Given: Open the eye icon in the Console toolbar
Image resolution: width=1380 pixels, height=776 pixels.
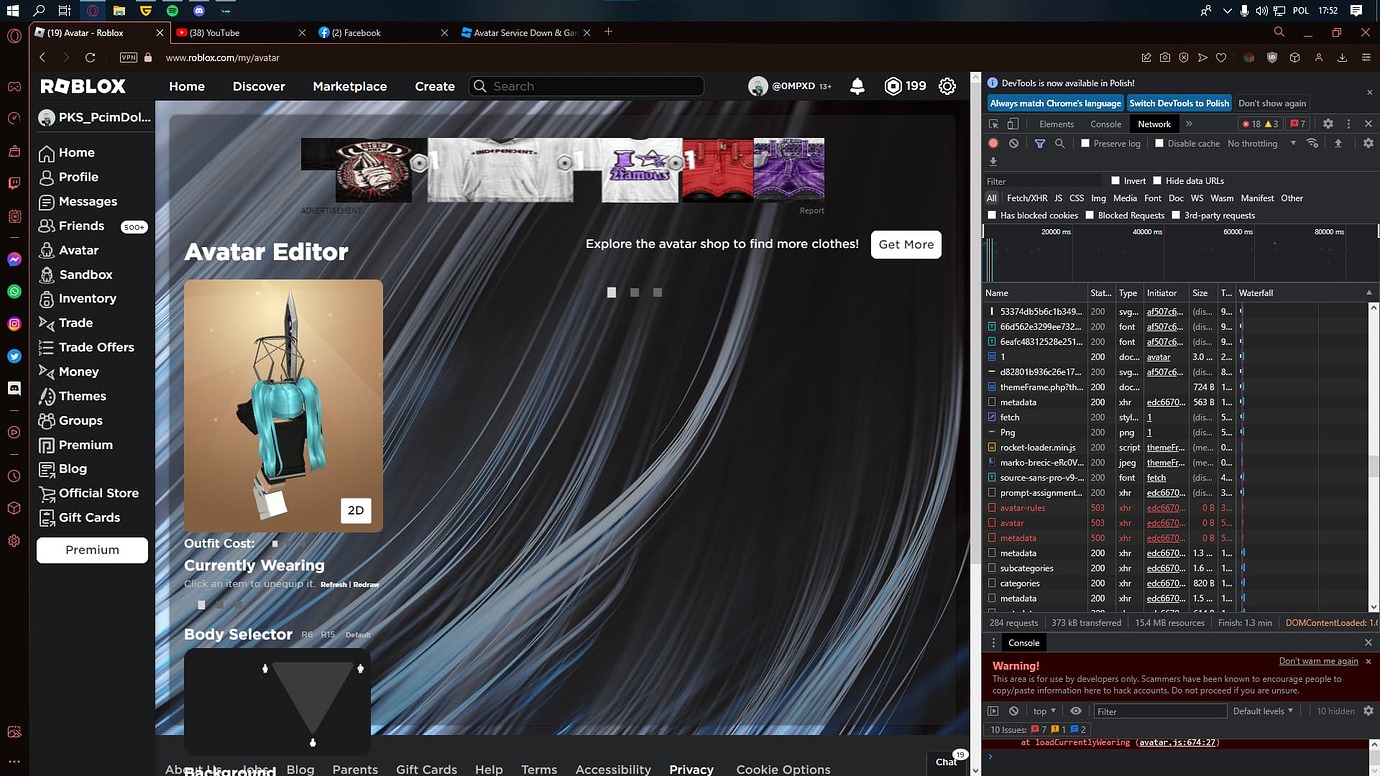Looking at the screenshot, I should pyautogui.click(x=1077, y=711).
